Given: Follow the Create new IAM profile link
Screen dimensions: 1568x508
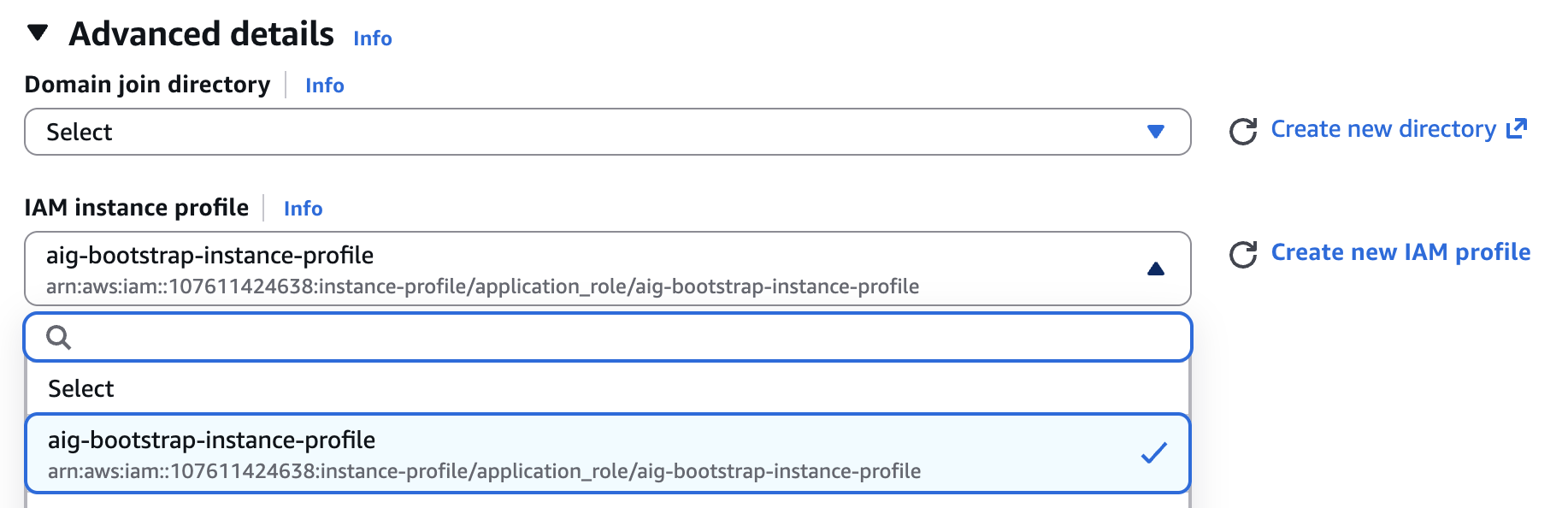Looking at the screenshot, I should click(1400, 252).
